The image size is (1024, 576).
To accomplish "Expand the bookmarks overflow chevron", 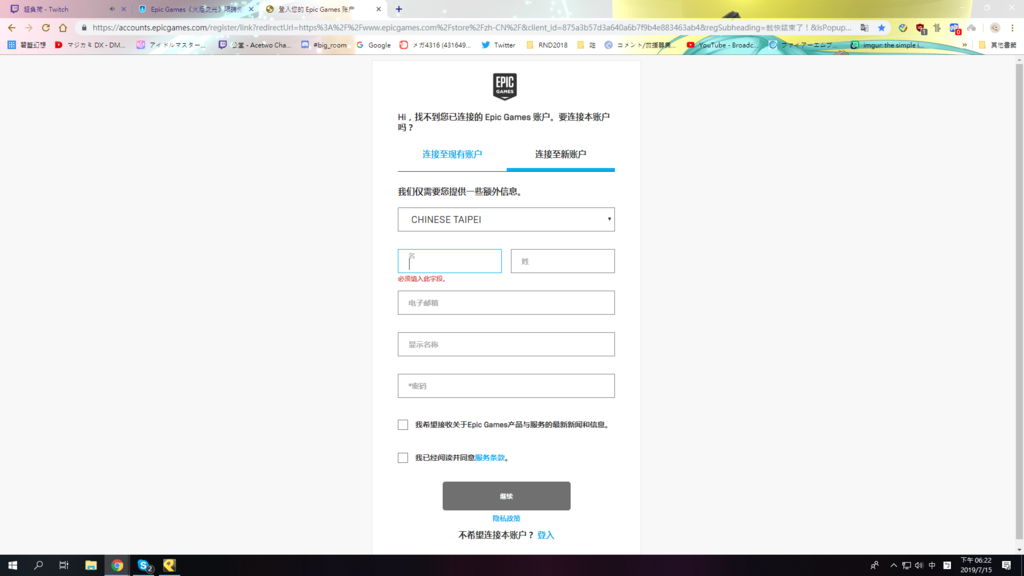I will (x=965, y=45).
